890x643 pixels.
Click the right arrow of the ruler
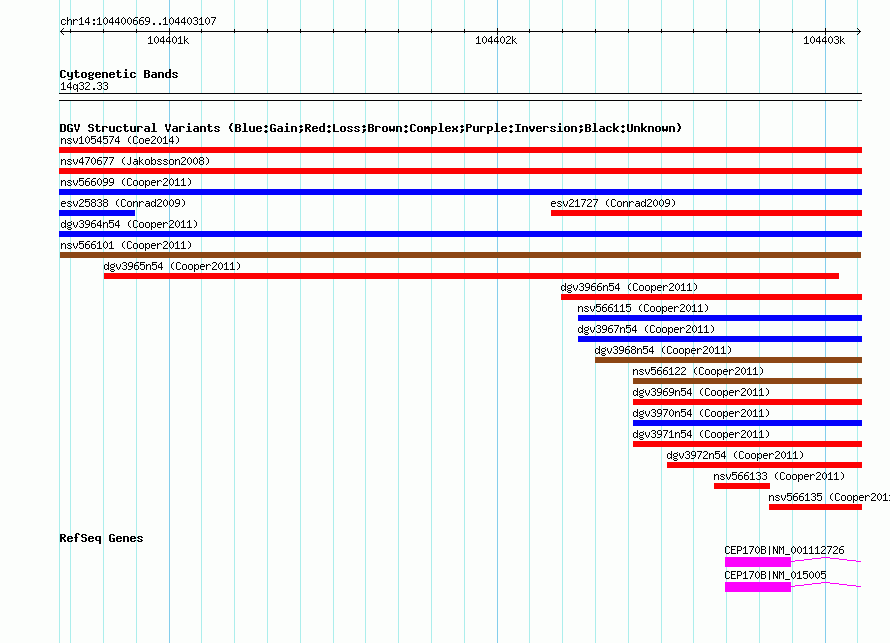858,31
